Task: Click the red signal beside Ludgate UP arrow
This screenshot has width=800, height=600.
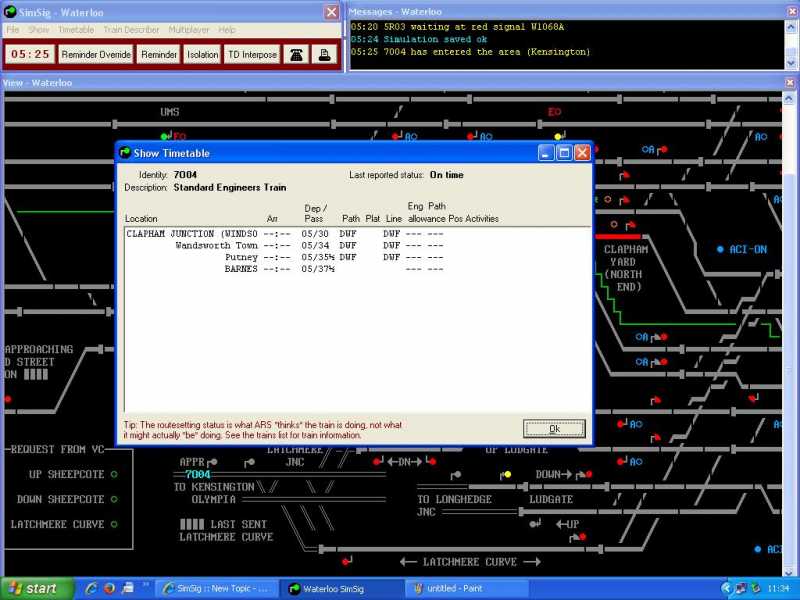Action: [583, 537]
